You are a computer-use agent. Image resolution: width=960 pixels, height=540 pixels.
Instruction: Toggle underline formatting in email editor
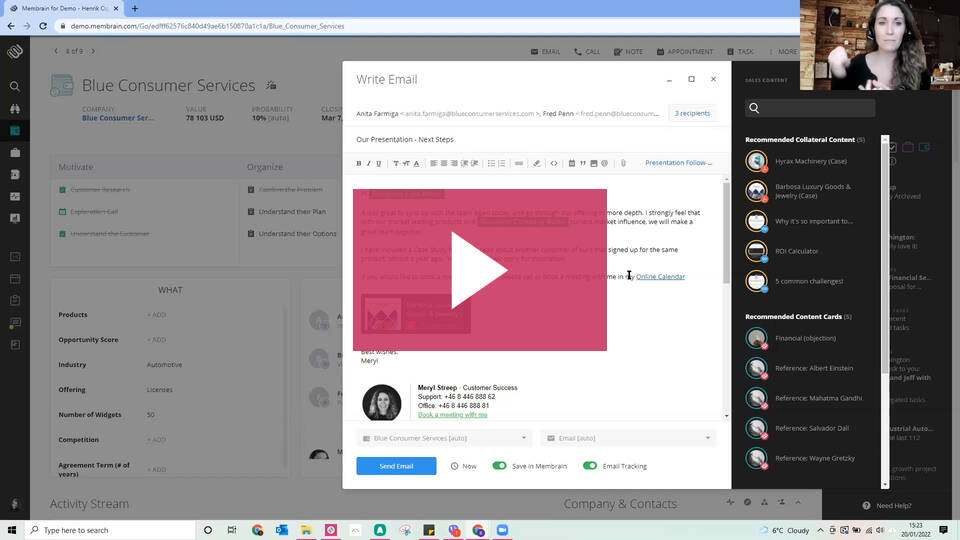coord(378,163)
